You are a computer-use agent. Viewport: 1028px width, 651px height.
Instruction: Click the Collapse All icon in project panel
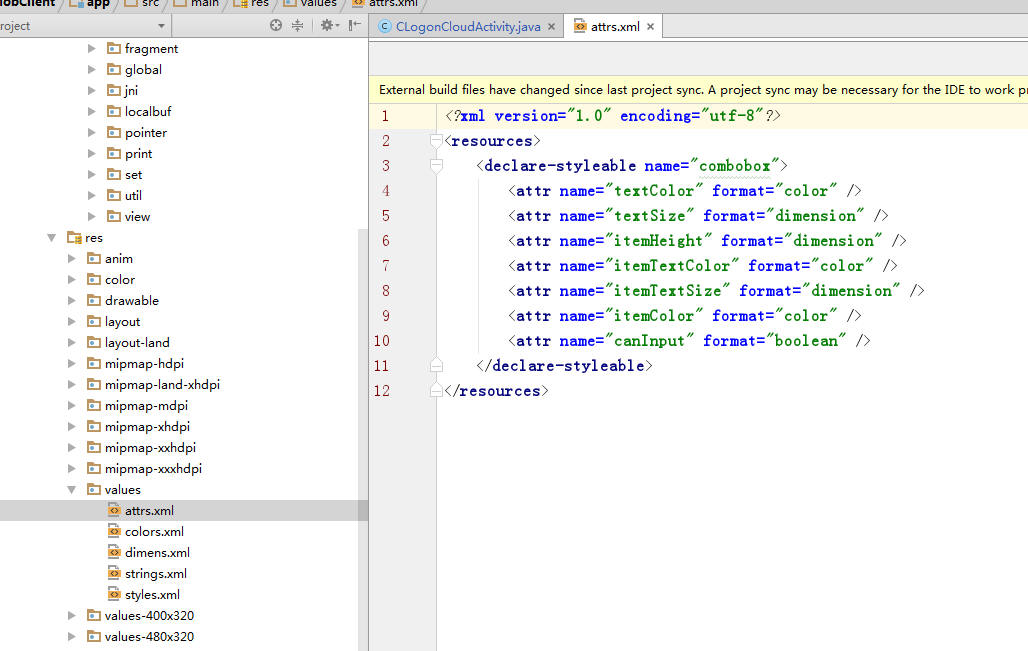pos(297,26)
